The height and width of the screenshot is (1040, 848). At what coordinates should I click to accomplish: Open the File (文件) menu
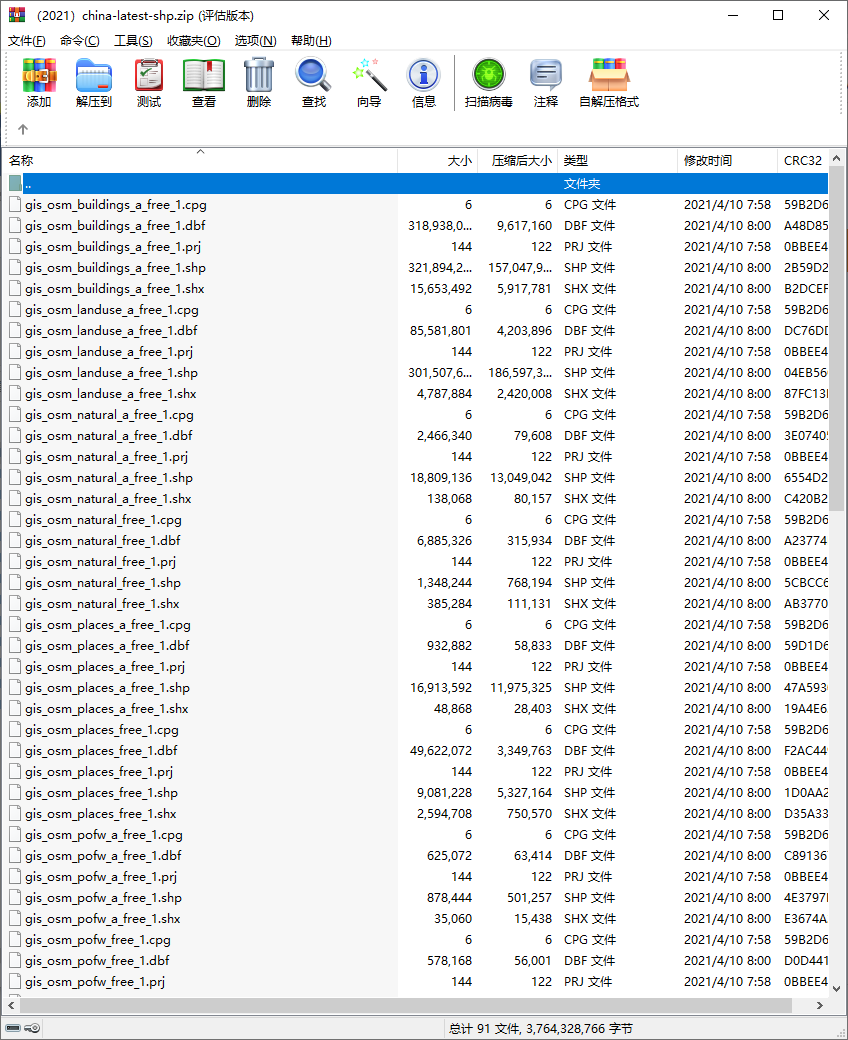pyautogui.click(x=27, y=40)
